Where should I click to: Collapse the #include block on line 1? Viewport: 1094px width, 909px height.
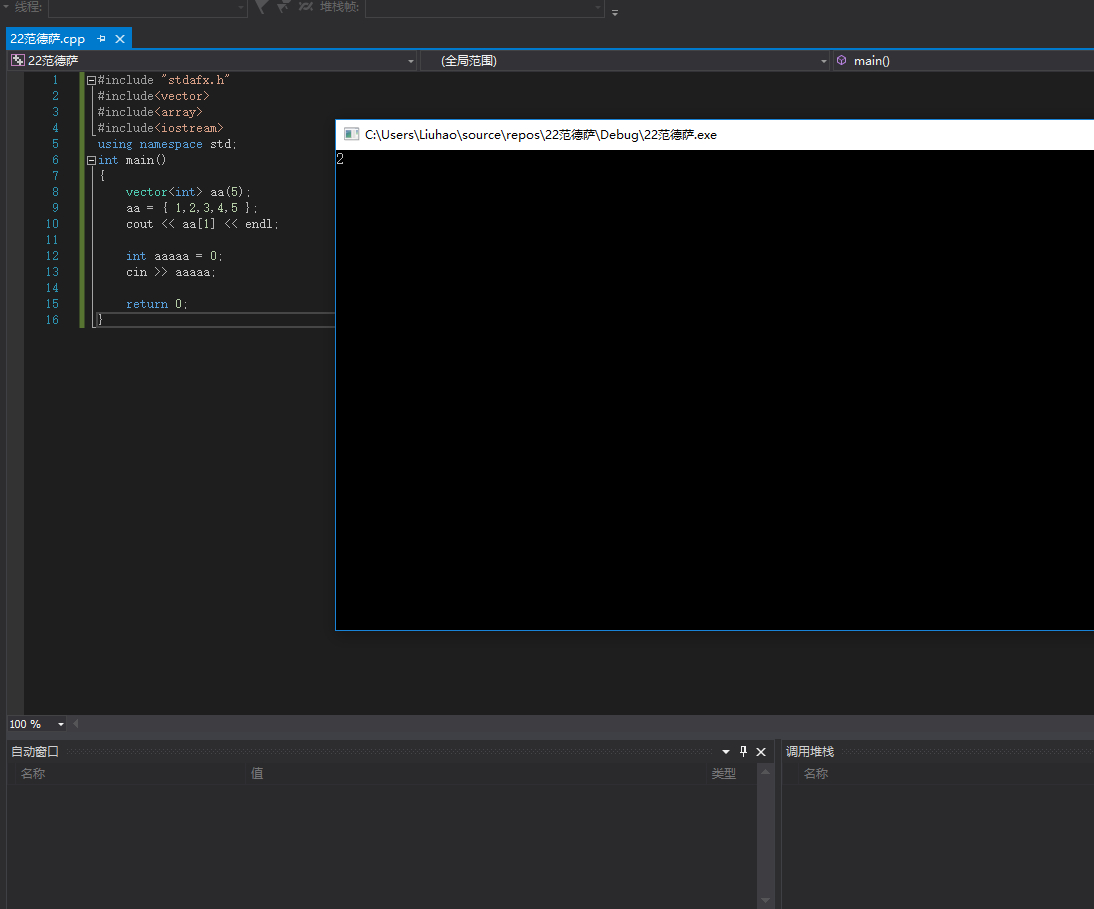click(x=91, y=80)
